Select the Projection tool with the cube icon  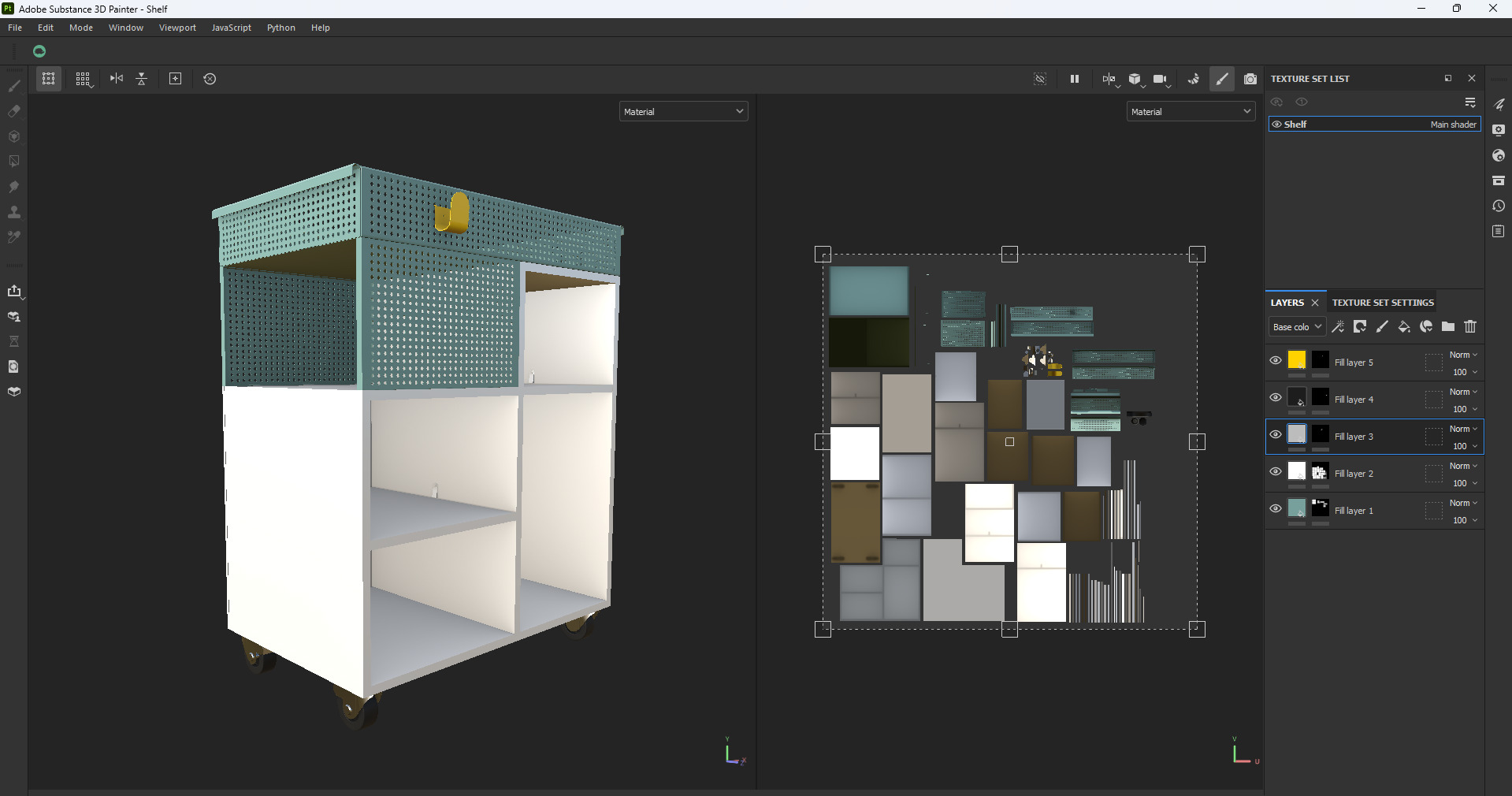click(14, 136)
